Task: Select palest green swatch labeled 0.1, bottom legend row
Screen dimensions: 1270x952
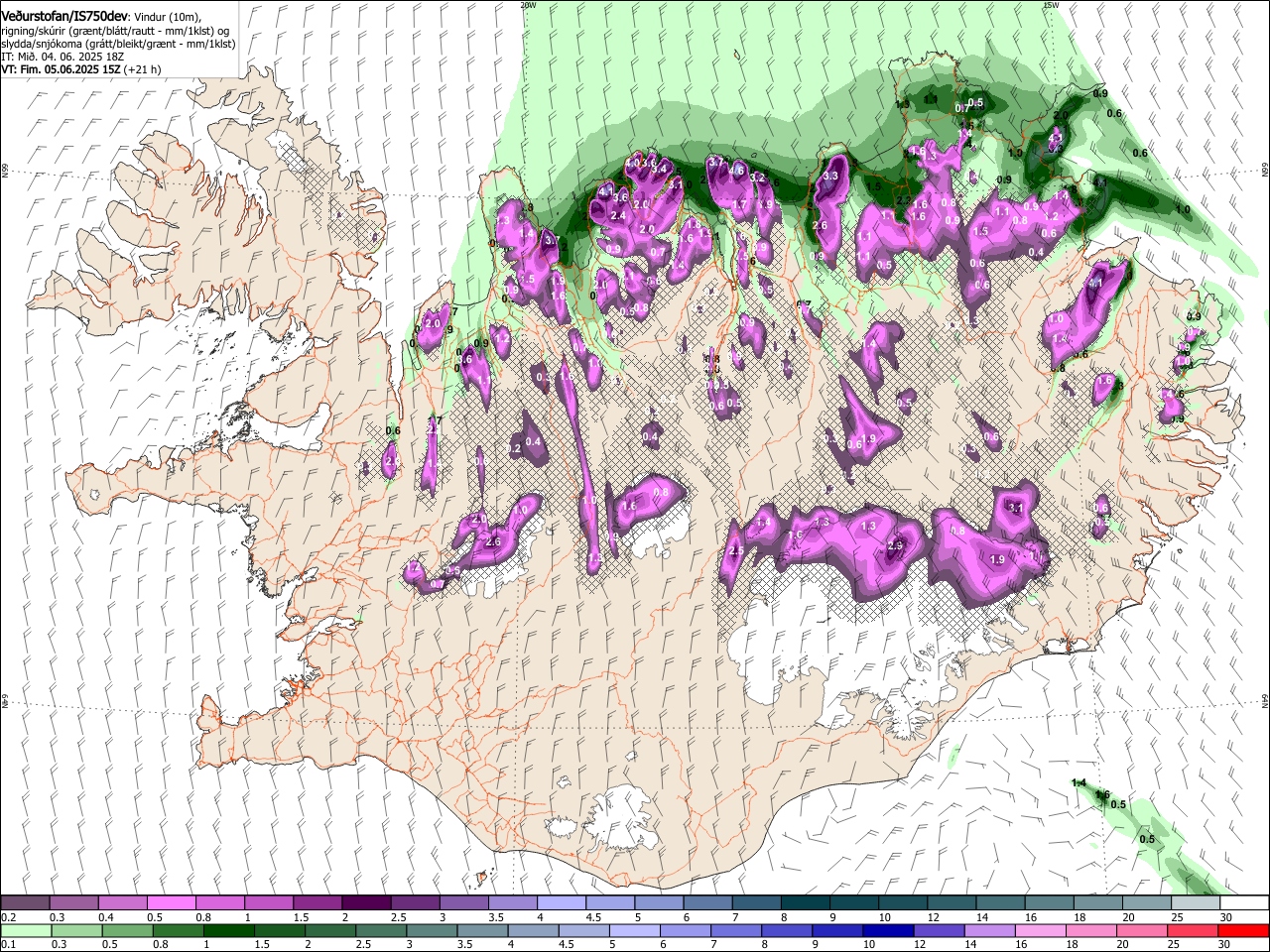Action: [26, 930]
